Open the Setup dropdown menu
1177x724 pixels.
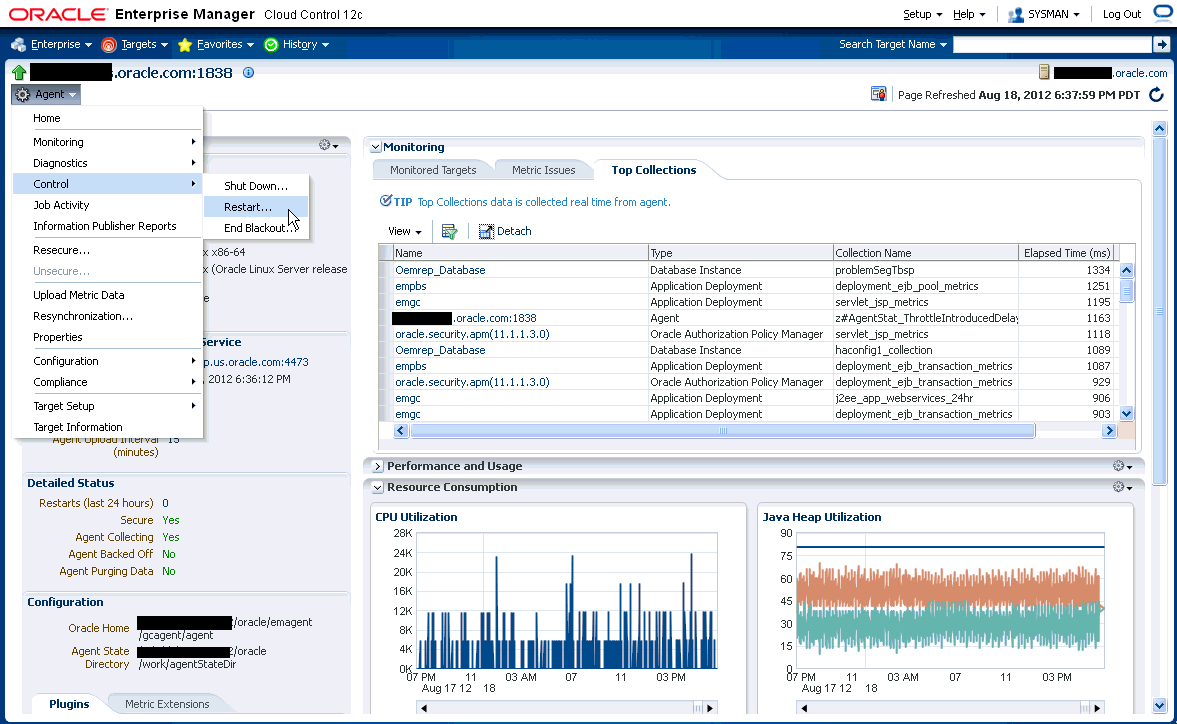pos(922,14)
